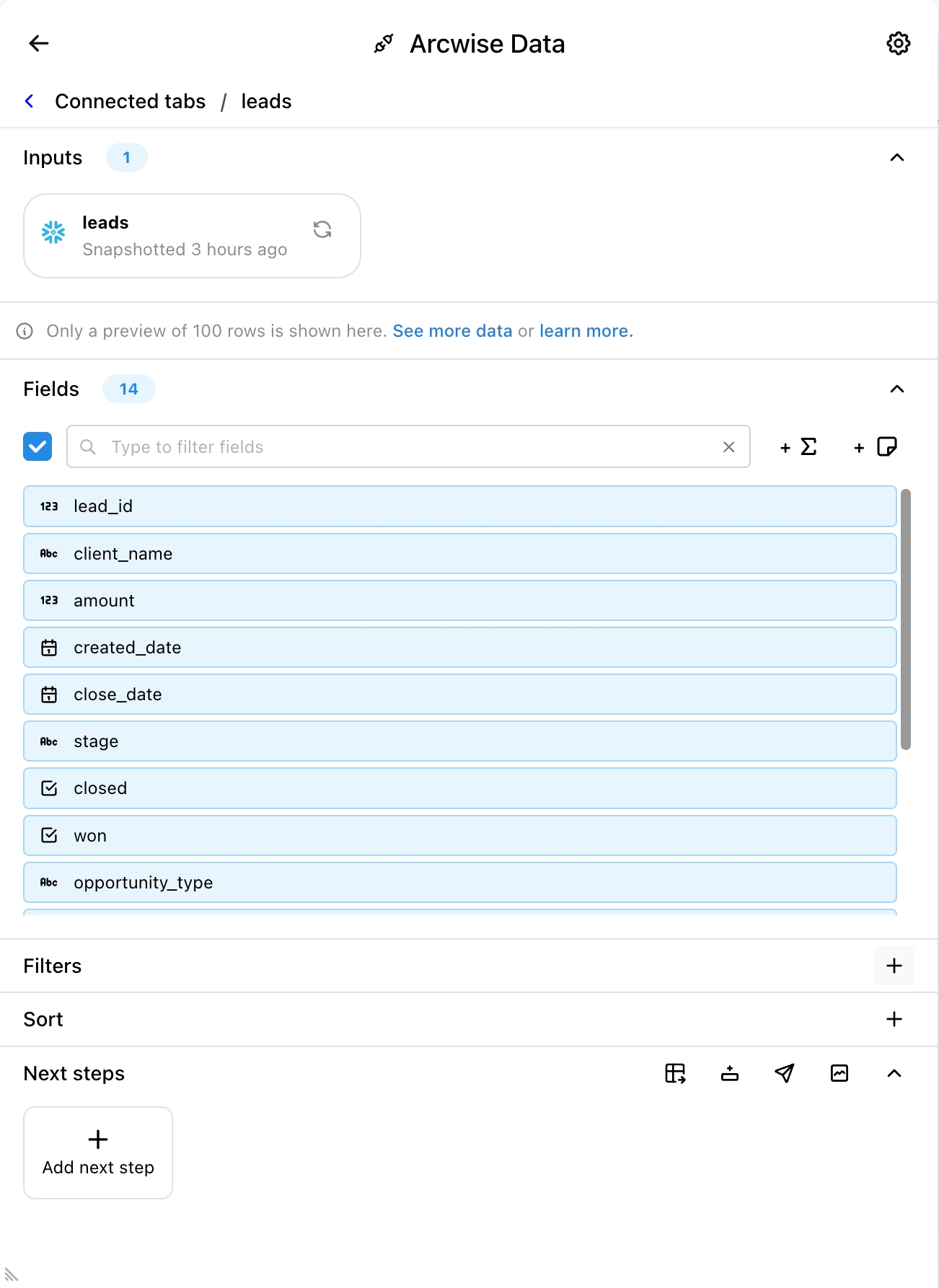The image size is (939, 1288).
Task: Click the chart image icon in Next steps
Action: [839, 1073]
